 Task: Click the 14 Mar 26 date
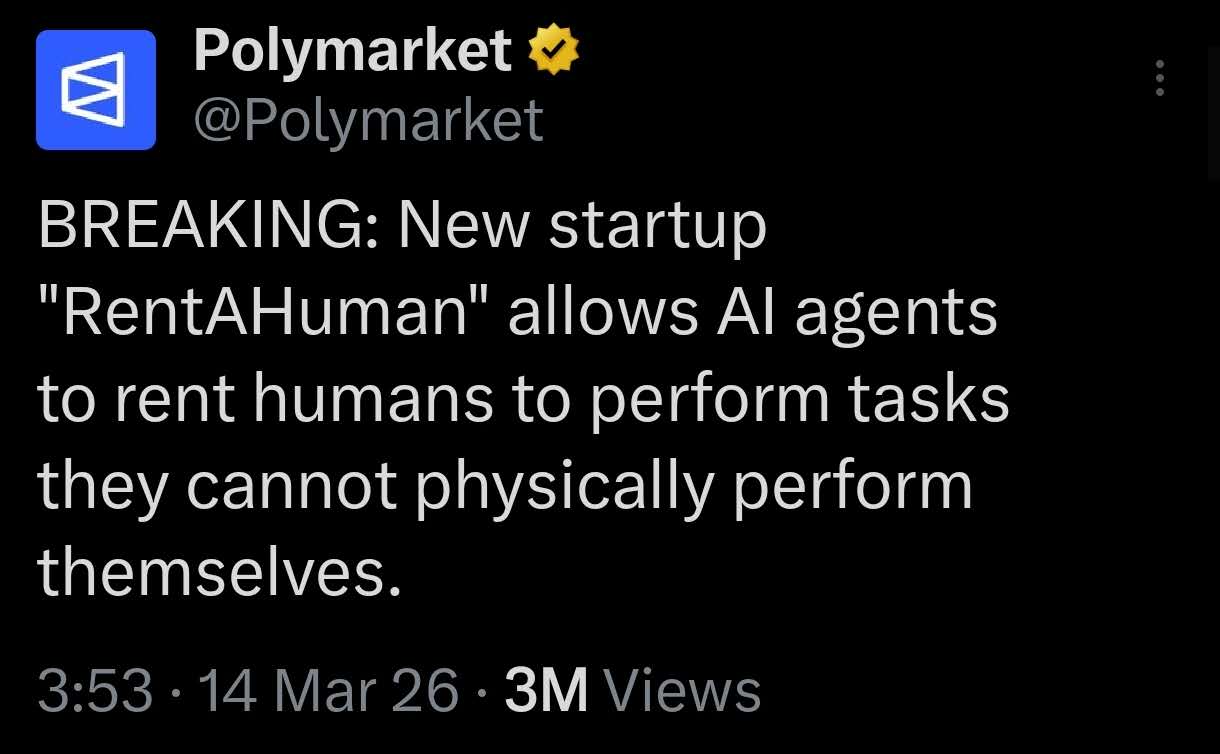[x=329, y=691]
